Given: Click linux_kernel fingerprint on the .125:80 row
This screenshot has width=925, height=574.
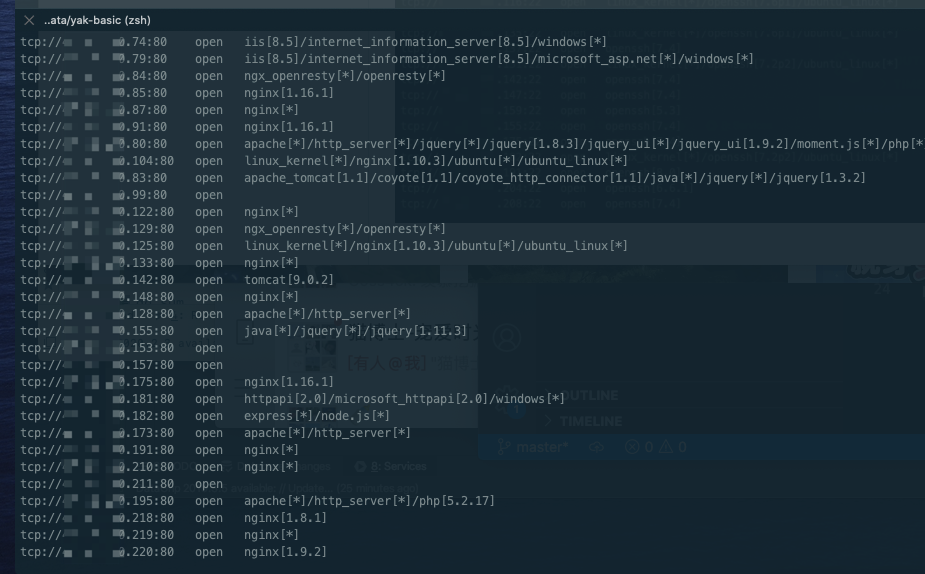Looking at the screenshot, I should 435,246.
